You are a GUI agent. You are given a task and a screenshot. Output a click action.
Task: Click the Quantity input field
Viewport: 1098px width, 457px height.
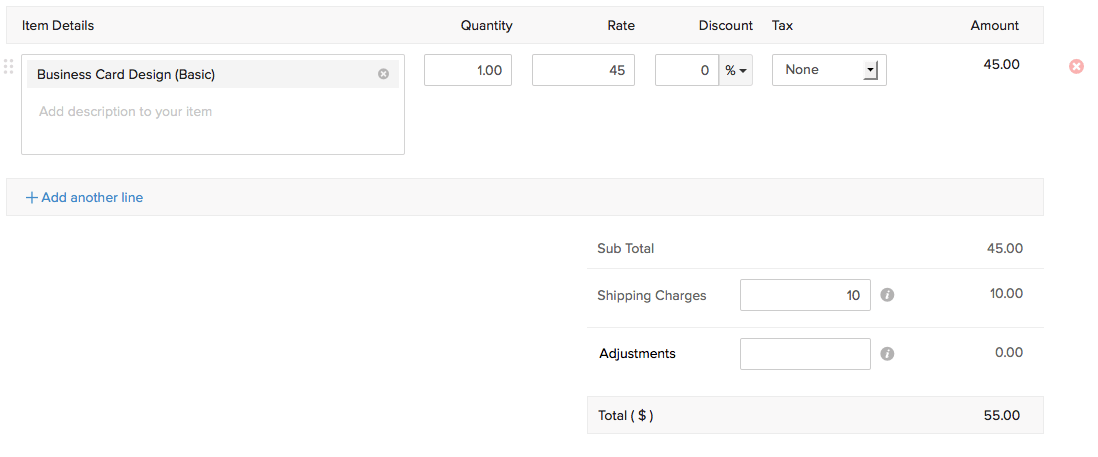click(468, 70)
